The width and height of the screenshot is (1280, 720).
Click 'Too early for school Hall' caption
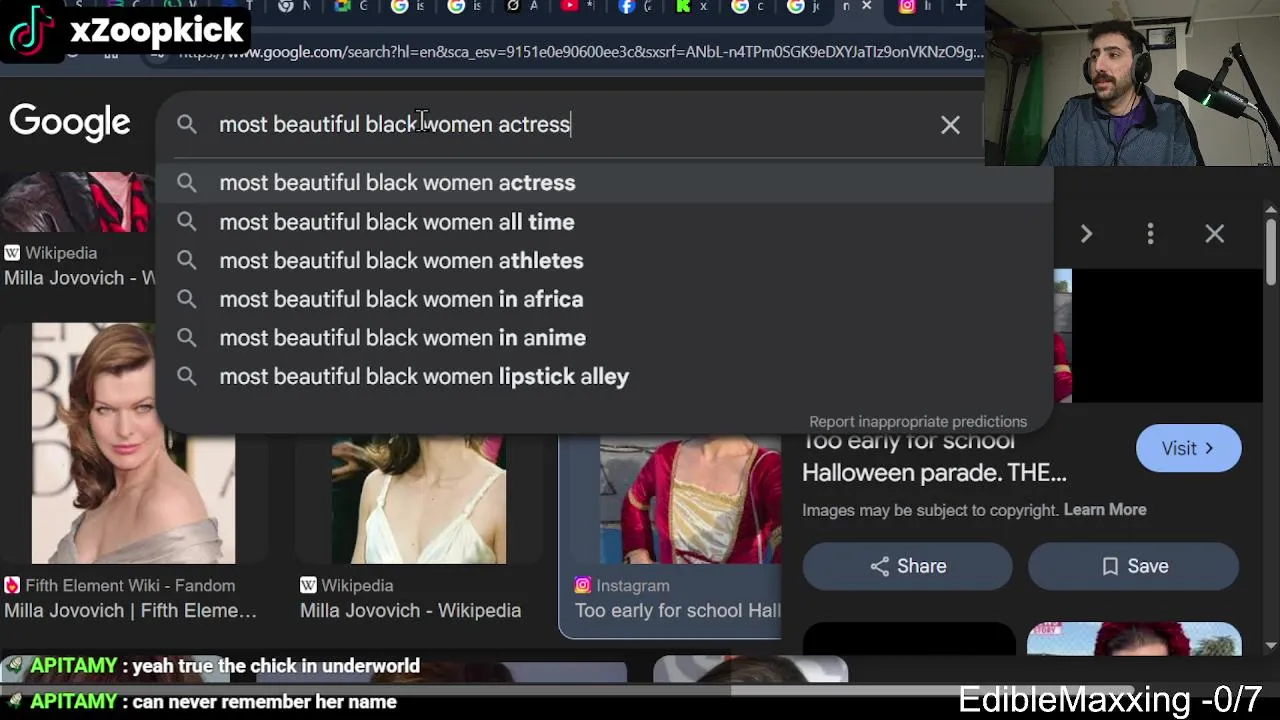678,611
